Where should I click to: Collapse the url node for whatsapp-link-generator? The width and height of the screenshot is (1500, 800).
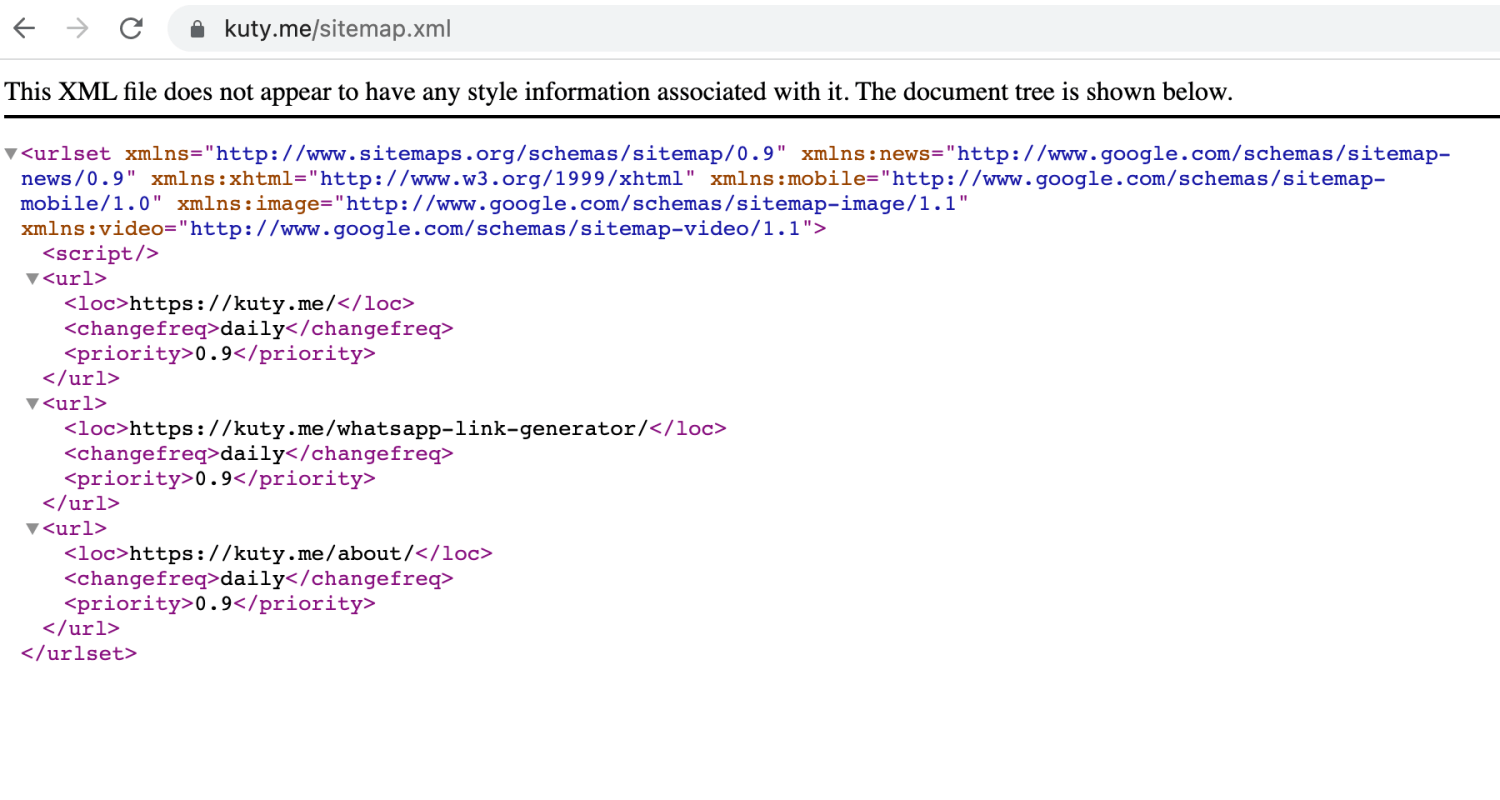33,404
